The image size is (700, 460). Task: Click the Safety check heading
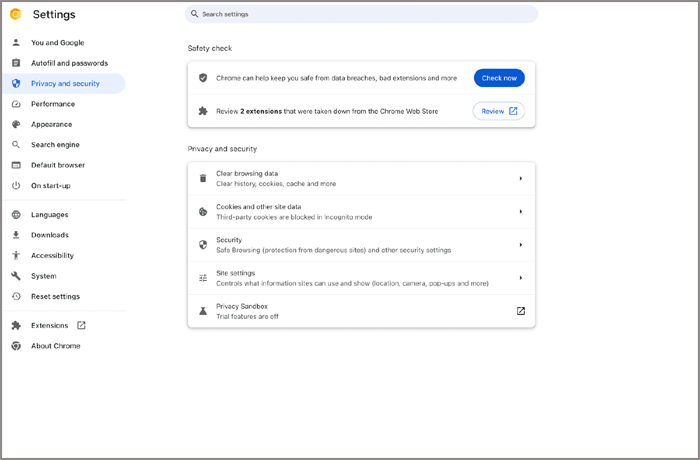[210, 48]
